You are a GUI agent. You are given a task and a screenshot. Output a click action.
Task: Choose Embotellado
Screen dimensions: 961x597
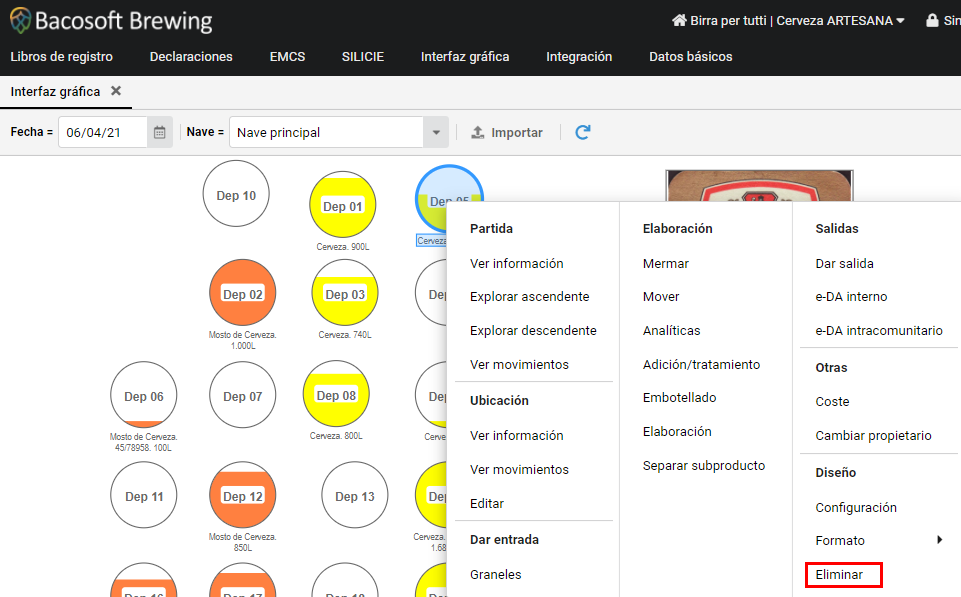pos(679,398)
